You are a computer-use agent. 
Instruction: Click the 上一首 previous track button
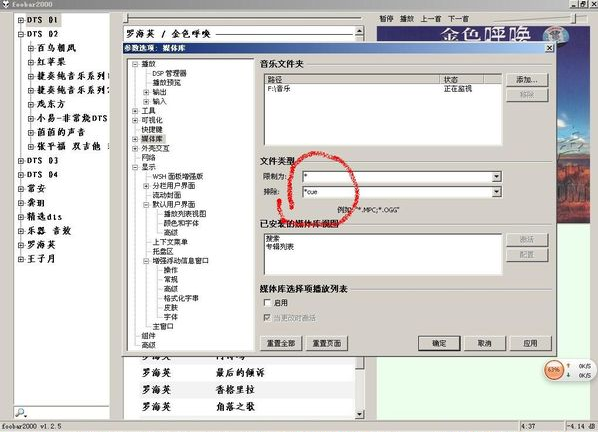[x=431, y=19]
